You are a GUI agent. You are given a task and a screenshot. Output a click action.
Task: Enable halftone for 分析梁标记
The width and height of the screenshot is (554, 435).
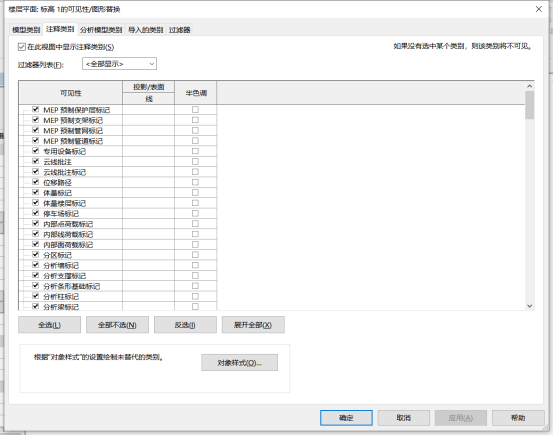(195, 306)
